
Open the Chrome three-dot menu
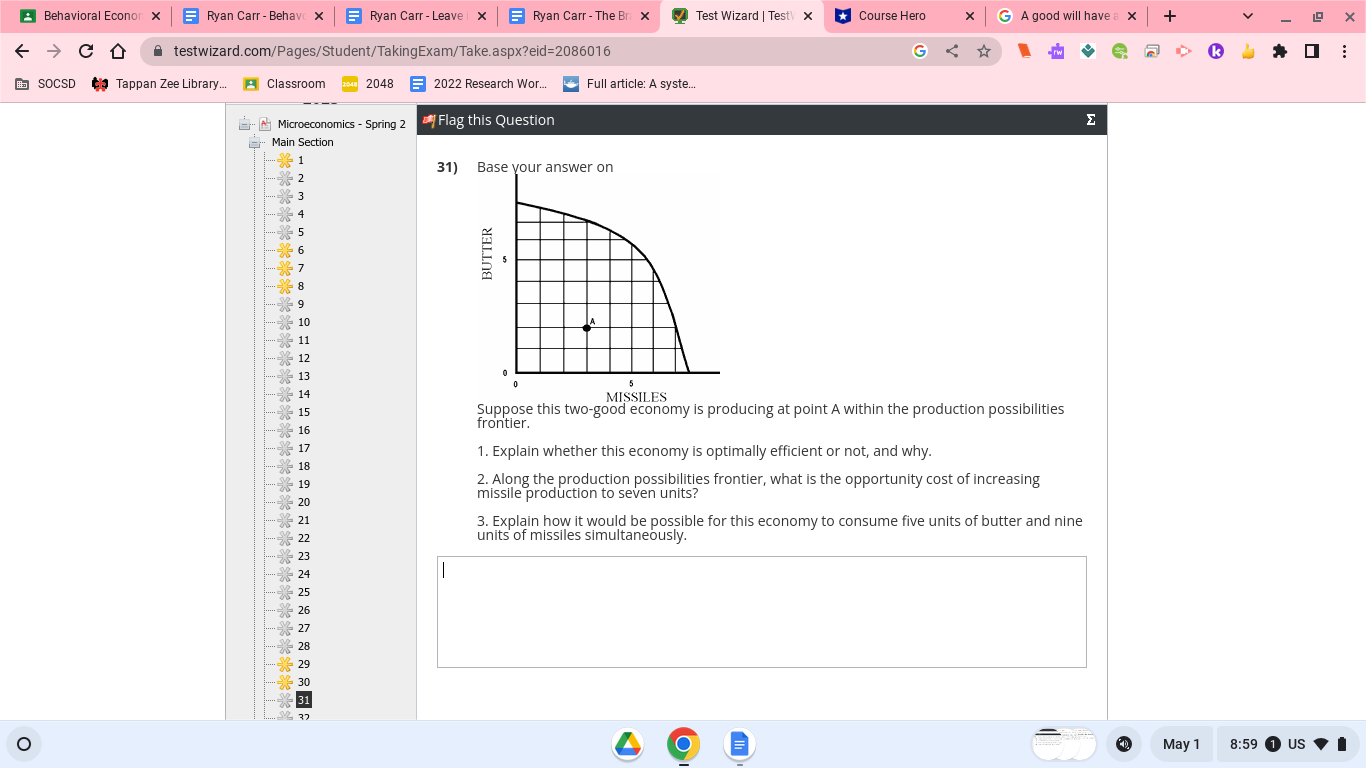point(1344,51)
